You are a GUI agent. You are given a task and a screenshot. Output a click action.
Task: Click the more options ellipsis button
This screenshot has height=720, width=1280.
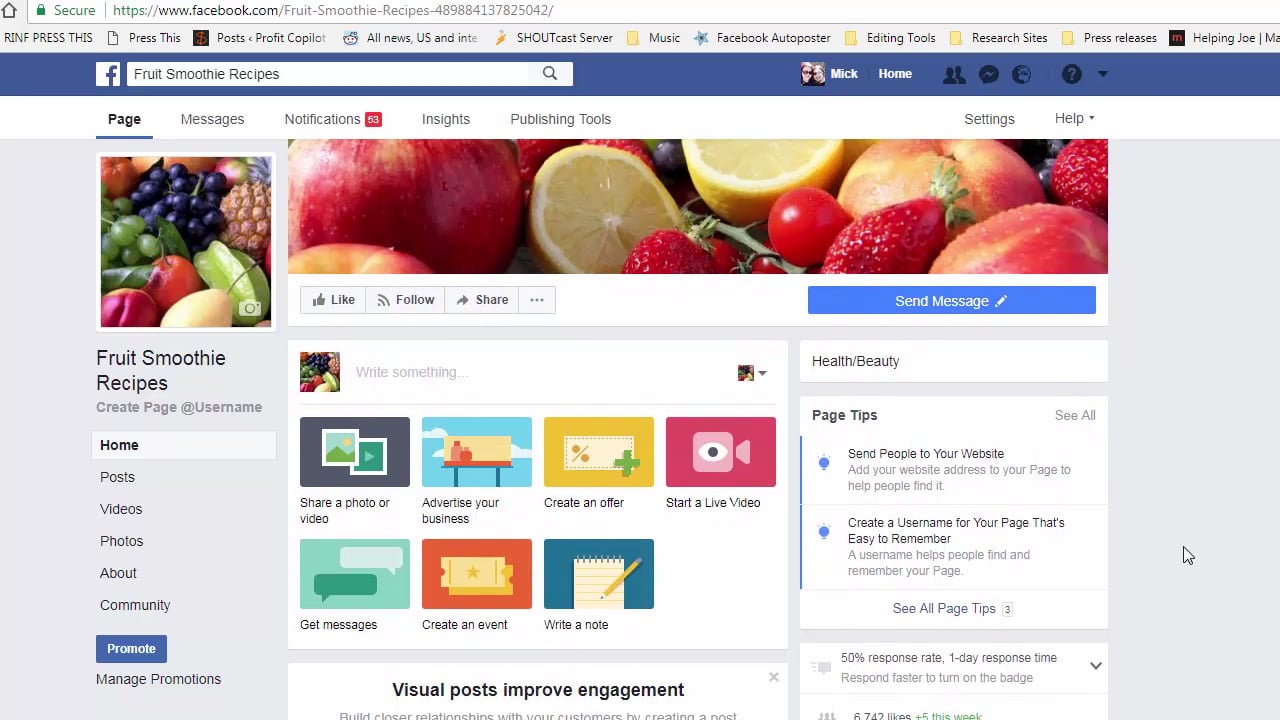coord(537,300)
